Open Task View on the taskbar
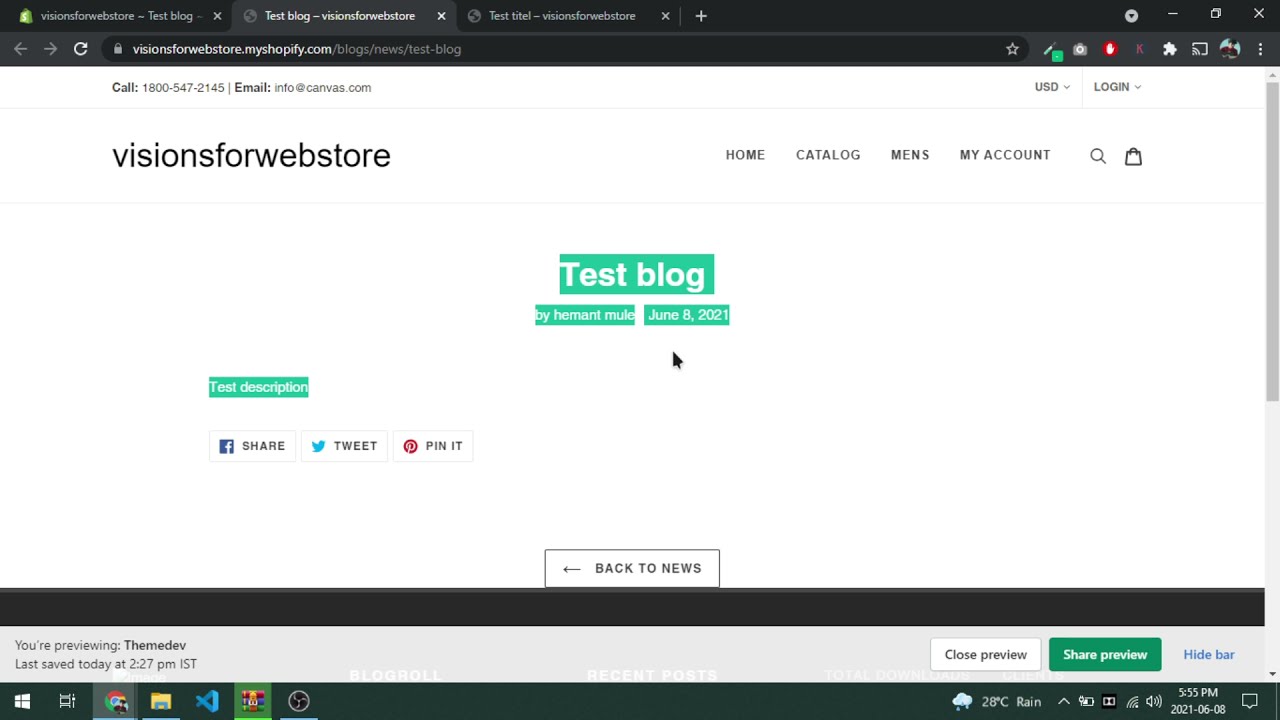This screenshot has width=1280, height=720. (x=67, y=701)
